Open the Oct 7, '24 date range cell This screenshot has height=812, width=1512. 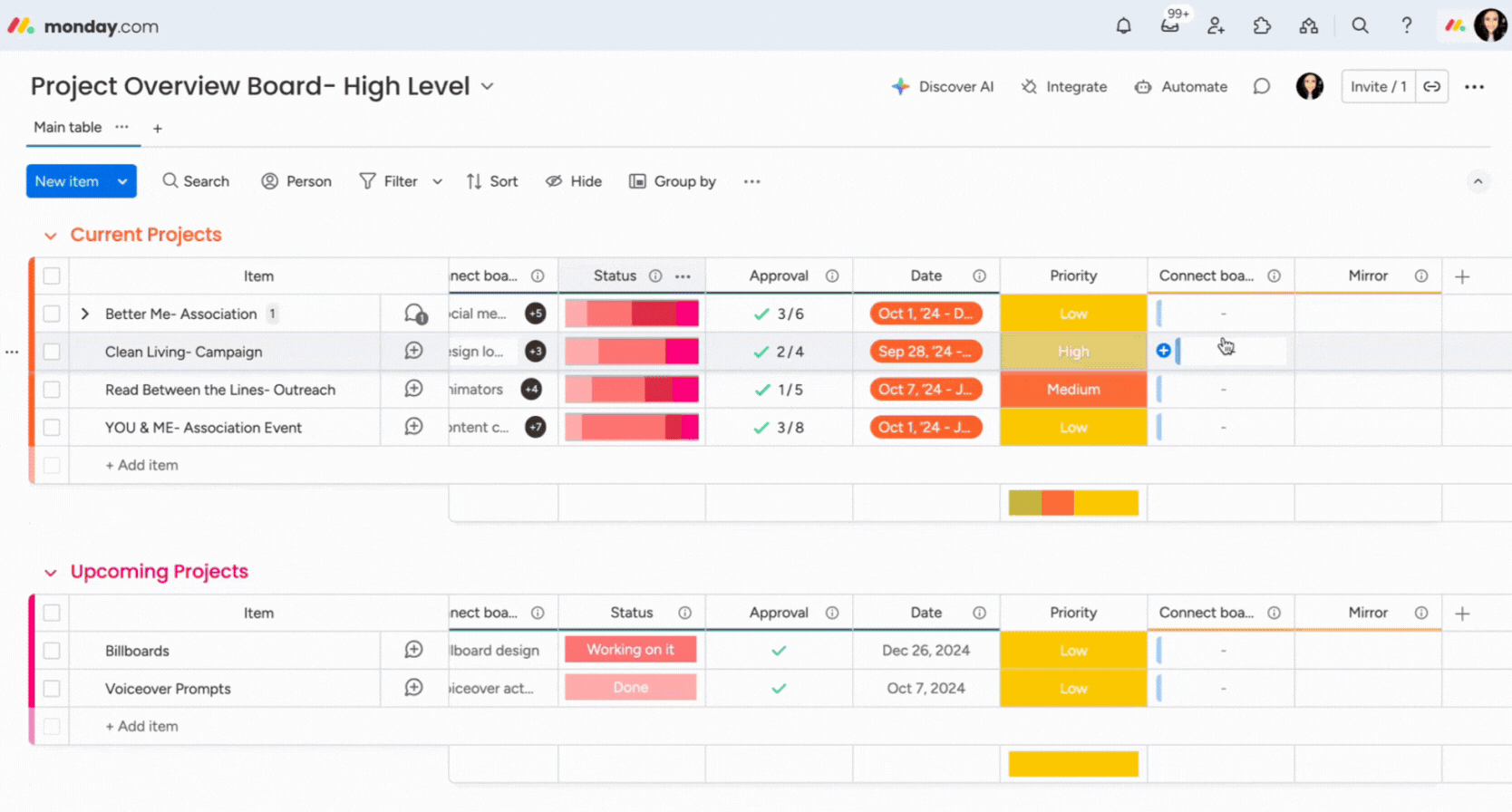tap(926, 390)
